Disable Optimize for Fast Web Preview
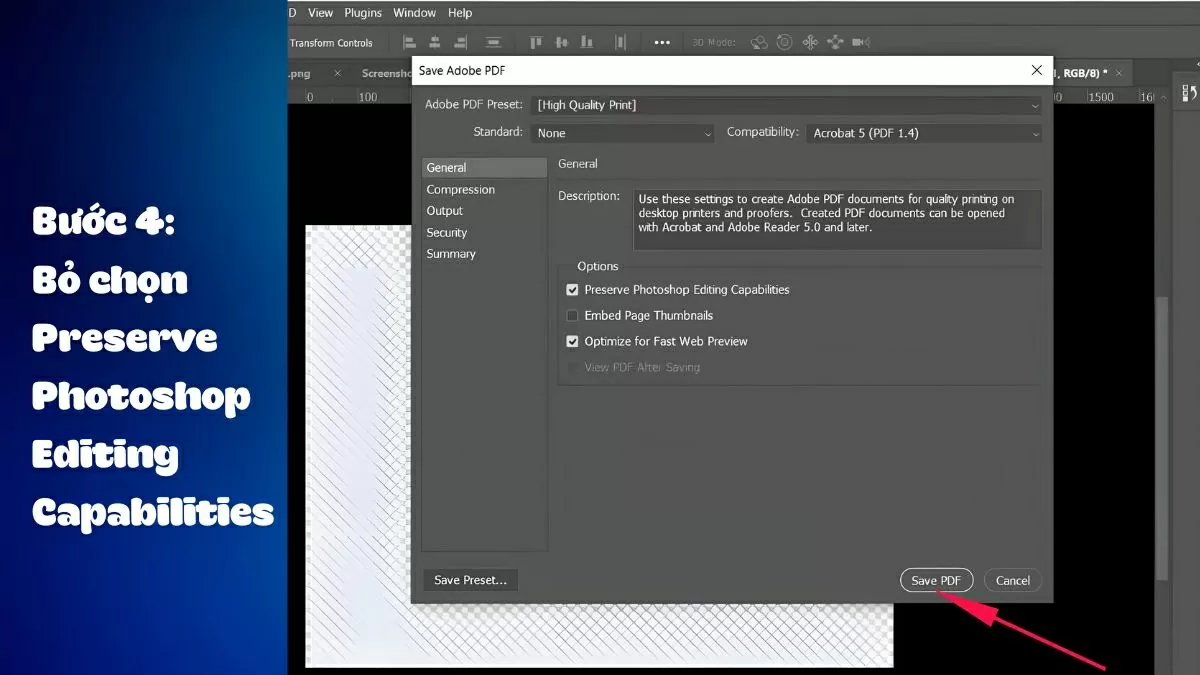This screenshot has height=675, width=1200. [573, 342]
